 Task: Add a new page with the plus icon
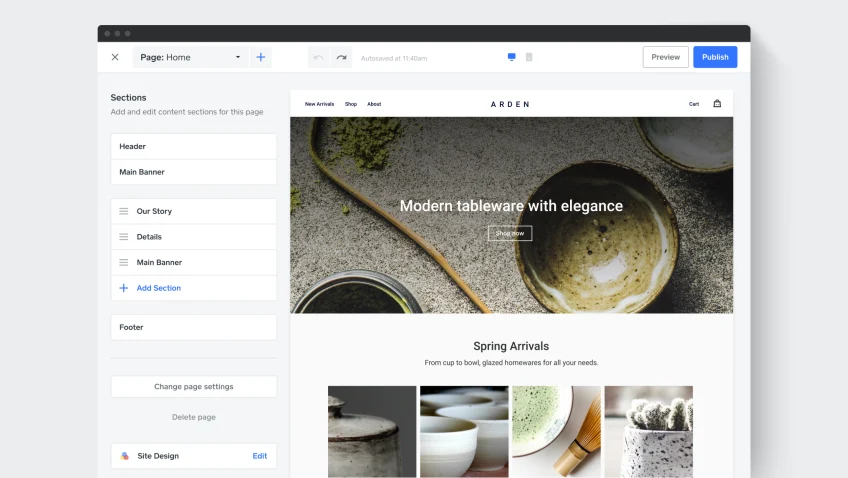(261, 57)
